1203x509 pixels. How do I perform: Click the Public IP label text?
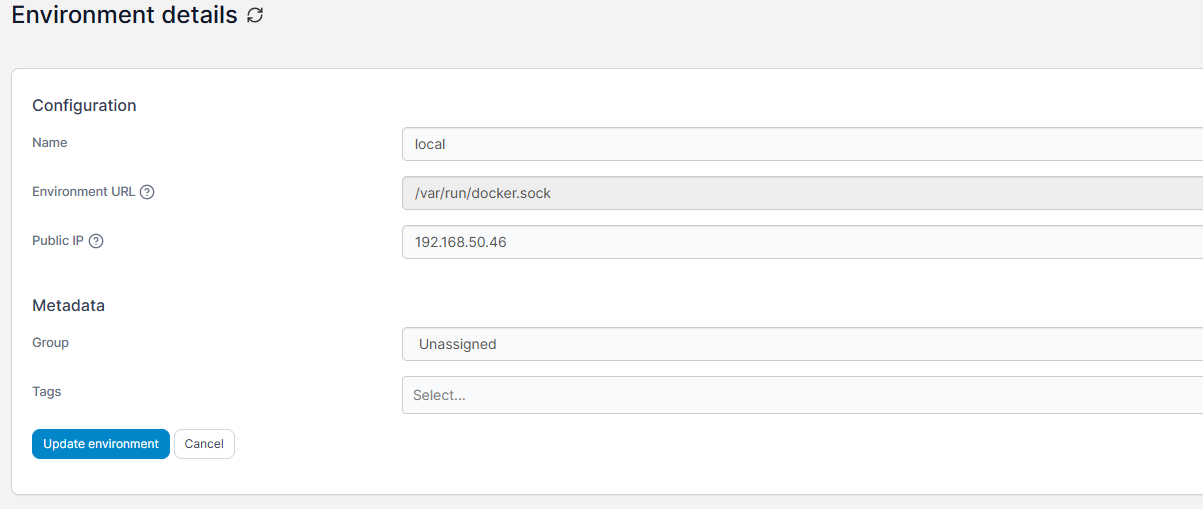[x=58, y=240]
